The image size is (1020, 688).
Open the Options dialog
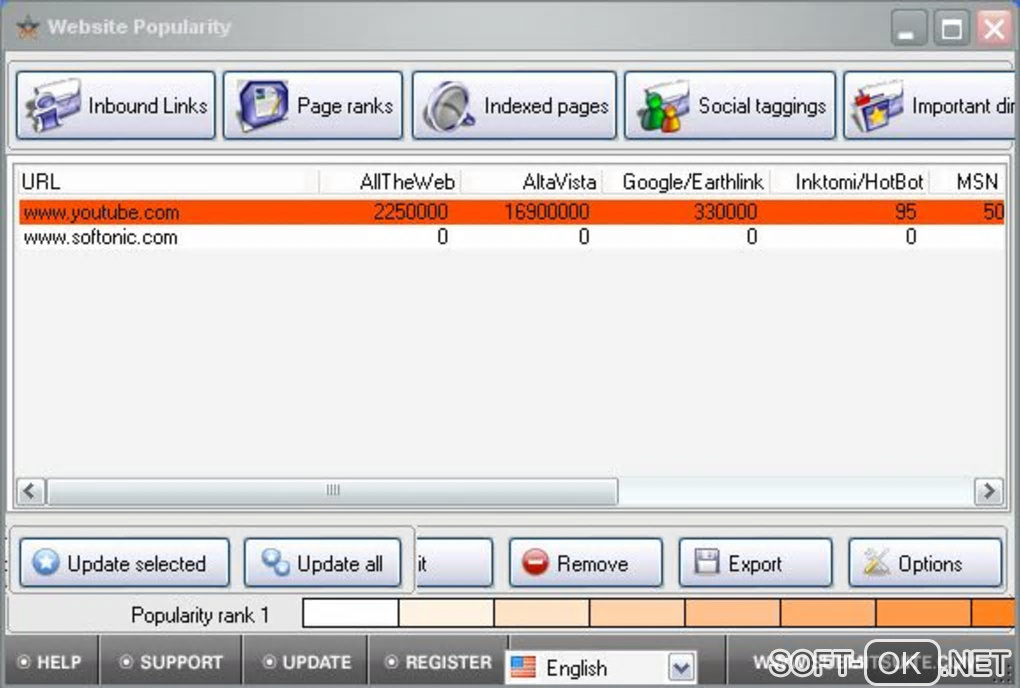tap(925, 563)
